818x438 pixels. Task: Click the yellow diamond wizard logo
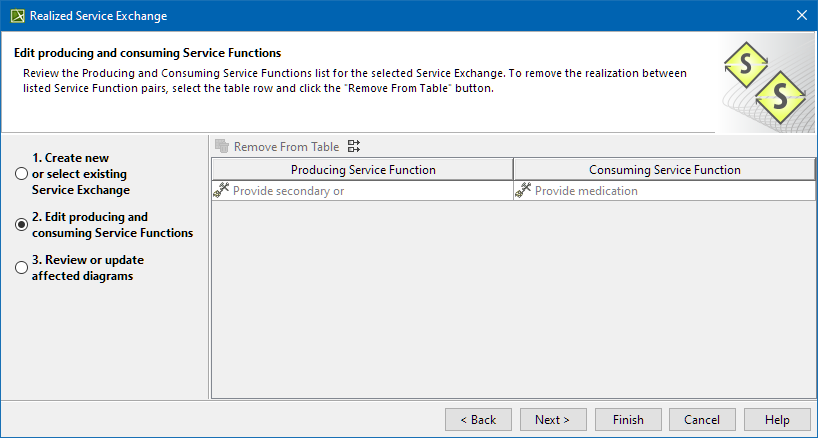point(766,82)
